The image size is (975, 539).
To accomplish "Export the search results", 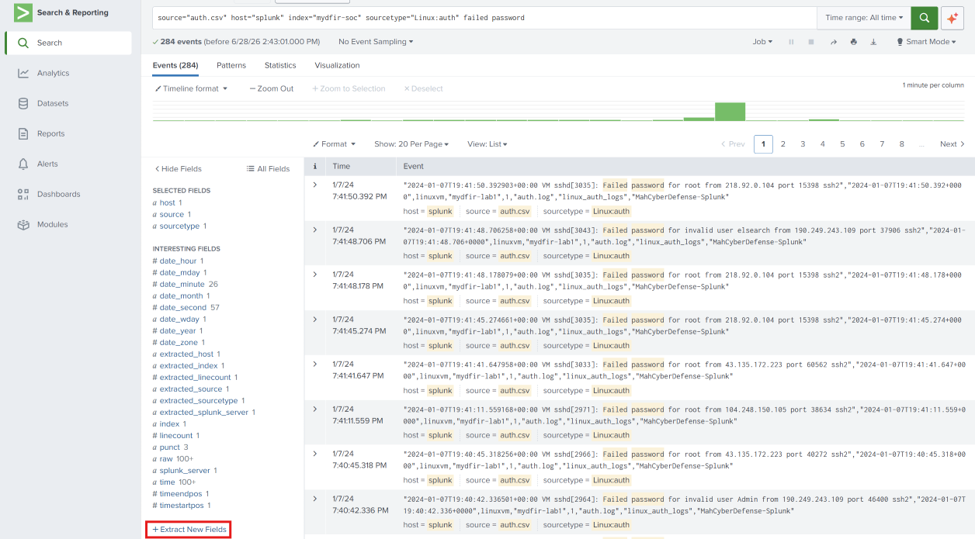I will coord(873,42).
